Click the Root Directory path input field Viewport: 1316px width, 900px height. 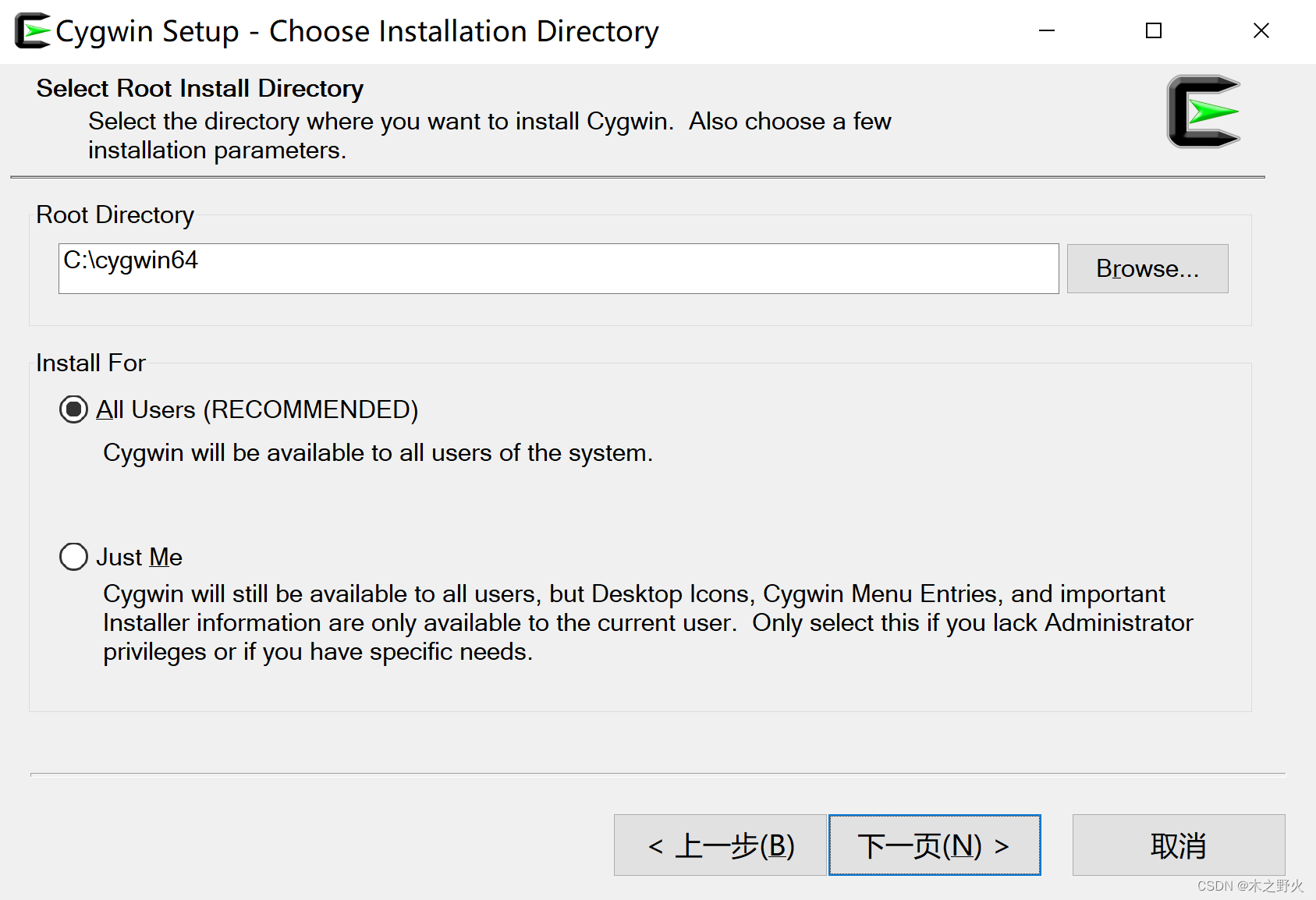pos(559,268)
